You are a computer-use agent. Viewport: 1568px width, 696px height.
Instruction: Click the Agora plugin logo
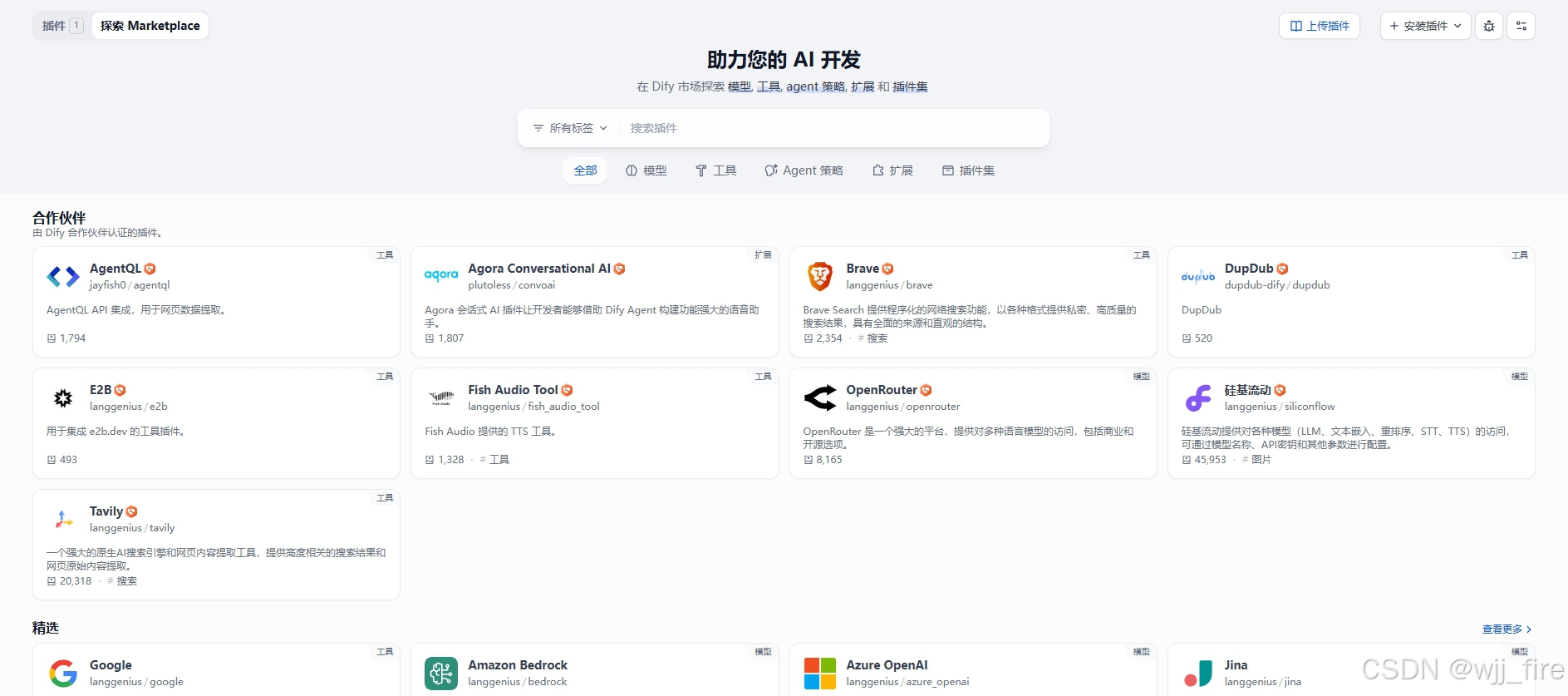(441, 276)
